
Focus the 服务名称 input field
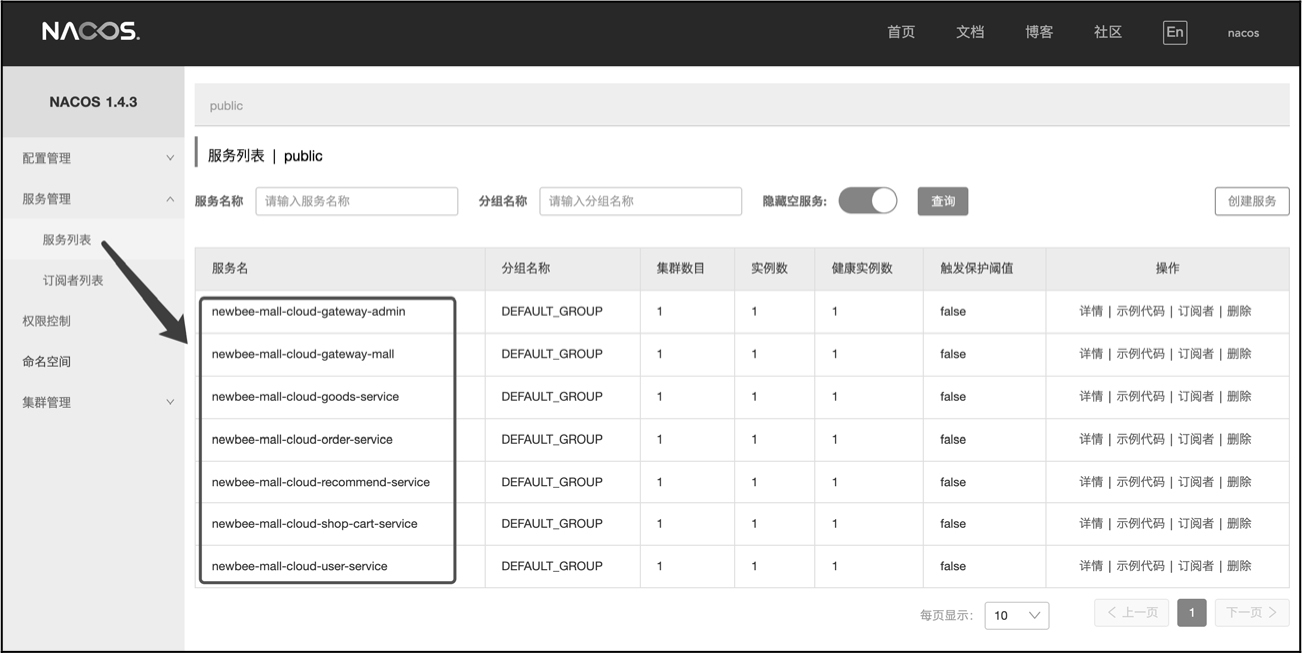[357, 201]
